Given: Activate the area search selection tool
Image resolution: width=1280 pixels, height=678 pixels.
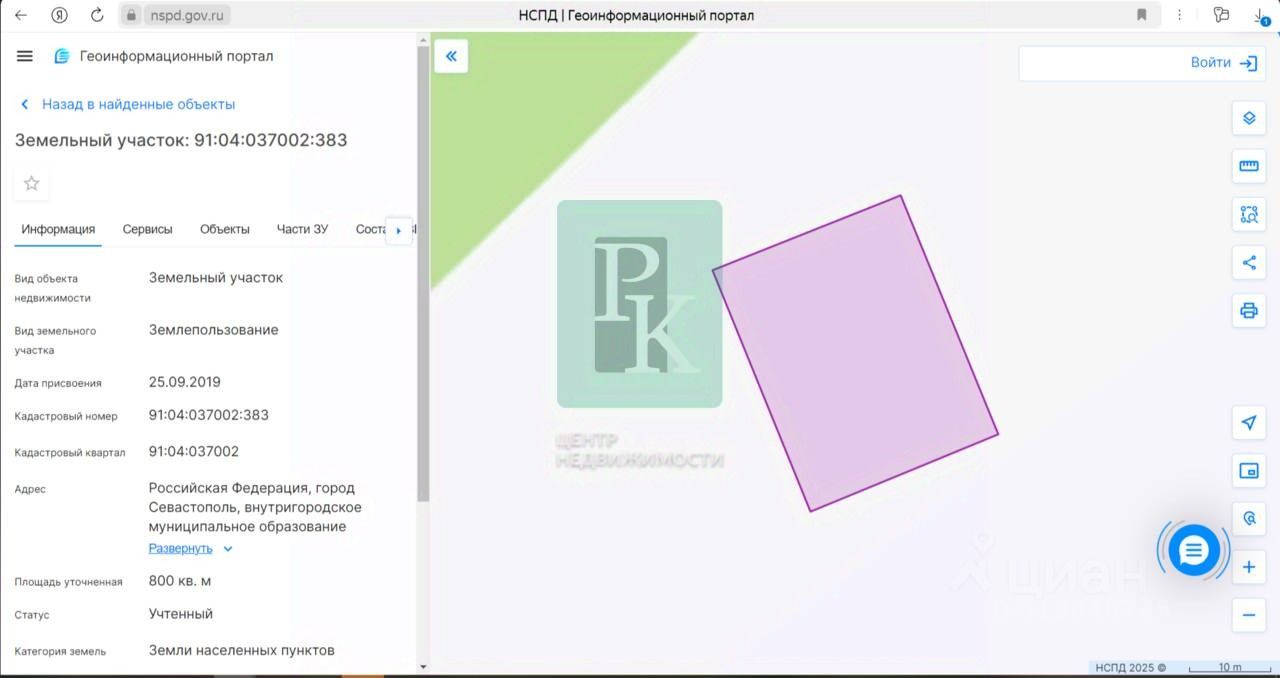Looking at the screenshot, I should [x=1248, y=214].
